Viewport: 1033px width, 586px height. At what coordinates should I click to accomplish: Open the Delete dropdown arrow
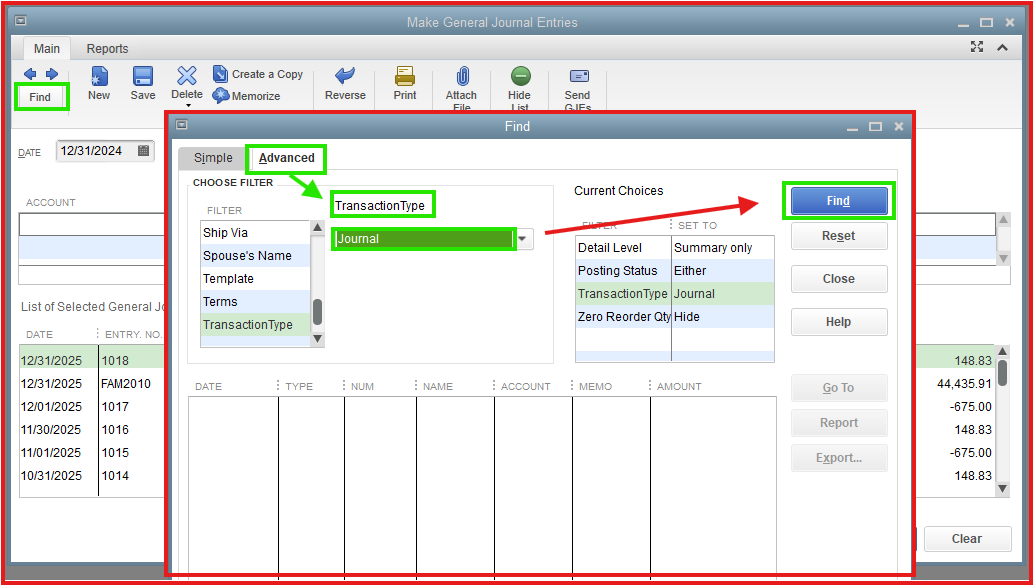(x=187, y=105)
